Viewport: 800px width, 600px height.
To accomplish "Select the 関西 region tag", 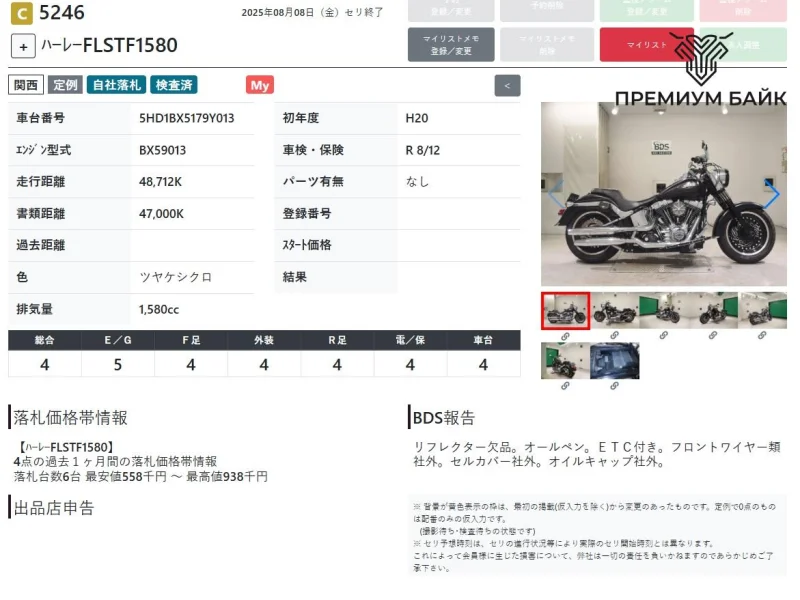I will 26,85.
